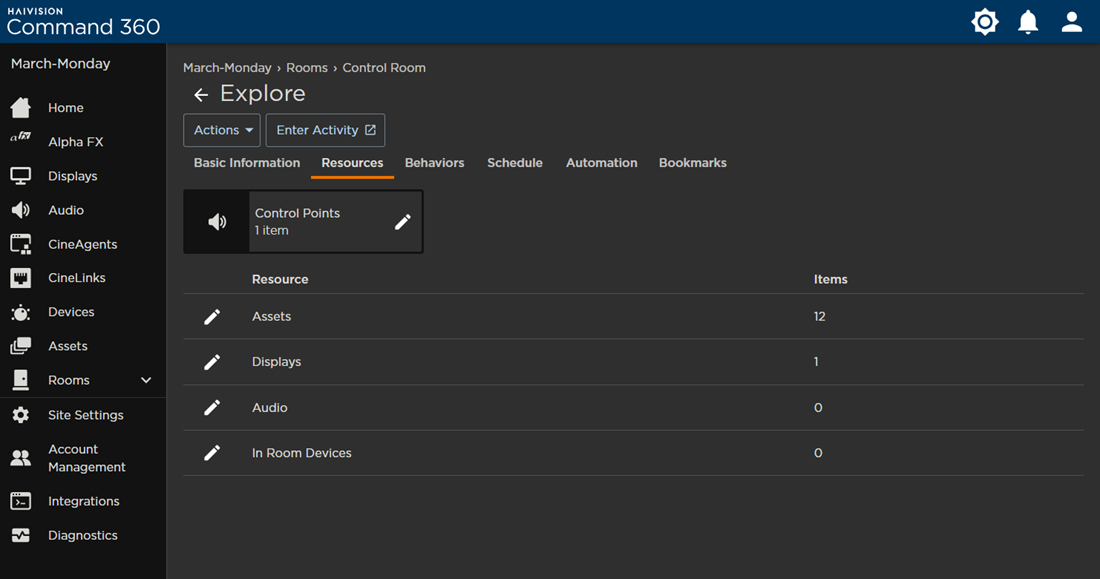
Task: Click the Enter Activity button
Action: pyautogui.click(x=325, y=130)
